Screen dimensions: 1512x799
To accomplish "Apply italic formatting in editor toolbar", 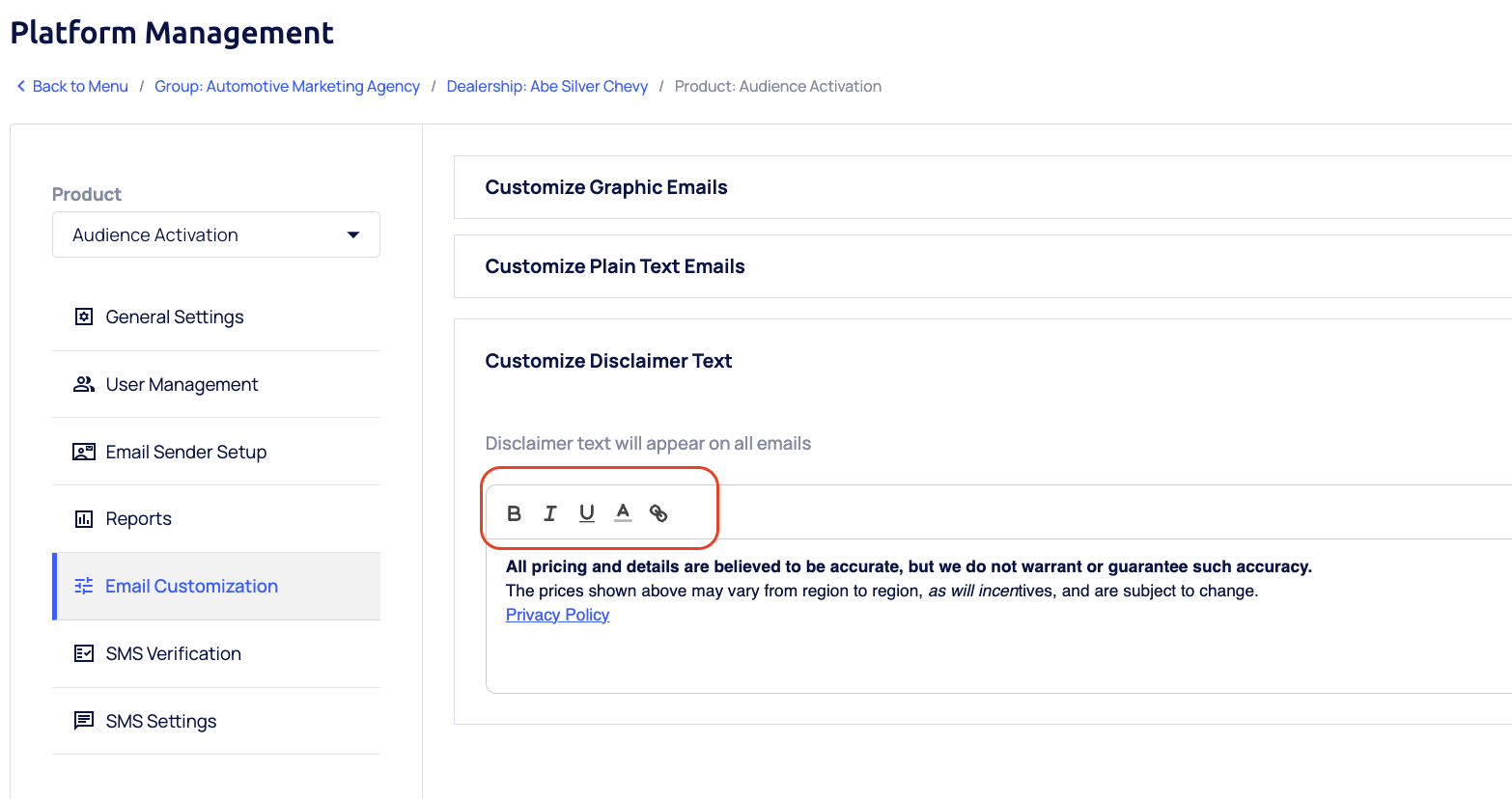I will coord(550,513).
